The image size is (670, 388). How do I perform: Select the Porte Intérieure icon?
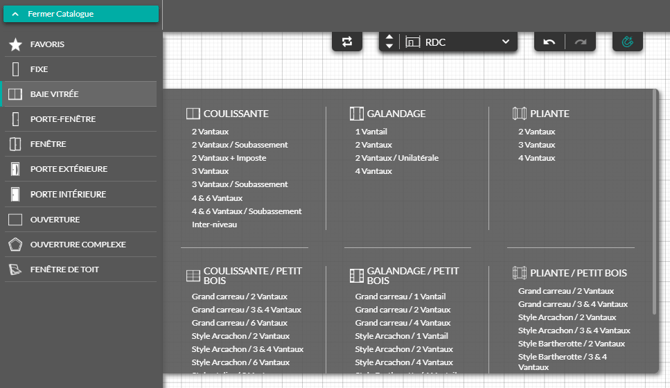point(15,194)
